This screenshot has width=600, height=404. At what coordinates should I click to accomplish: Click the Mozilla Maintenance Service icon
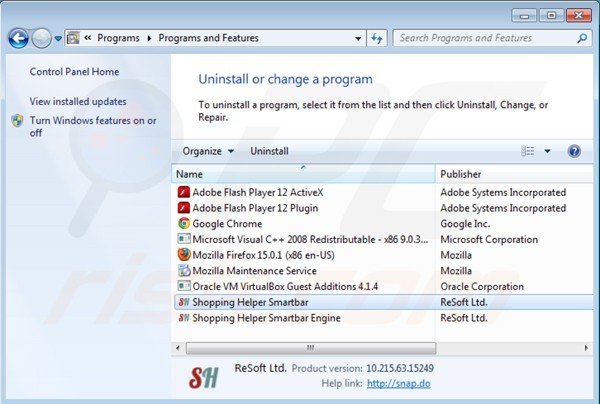(184, 270)
